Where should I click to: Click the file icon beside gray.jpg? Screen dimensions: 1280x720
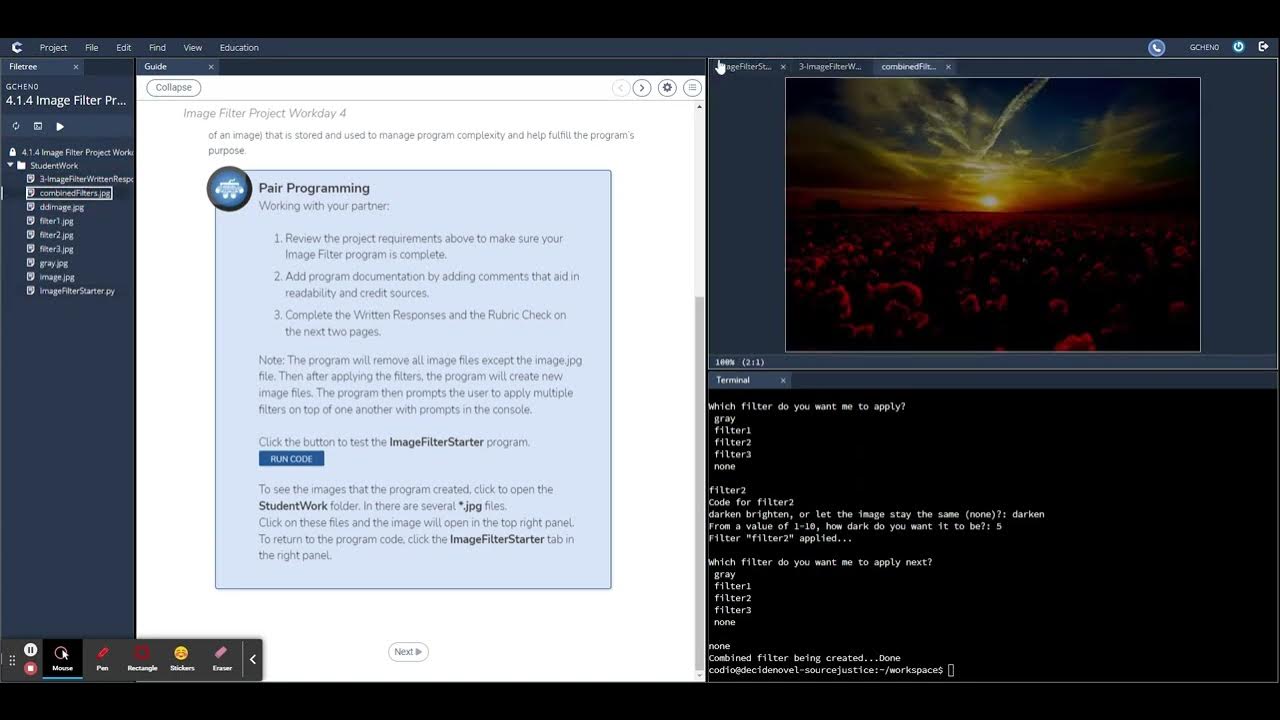click(30, 263)
